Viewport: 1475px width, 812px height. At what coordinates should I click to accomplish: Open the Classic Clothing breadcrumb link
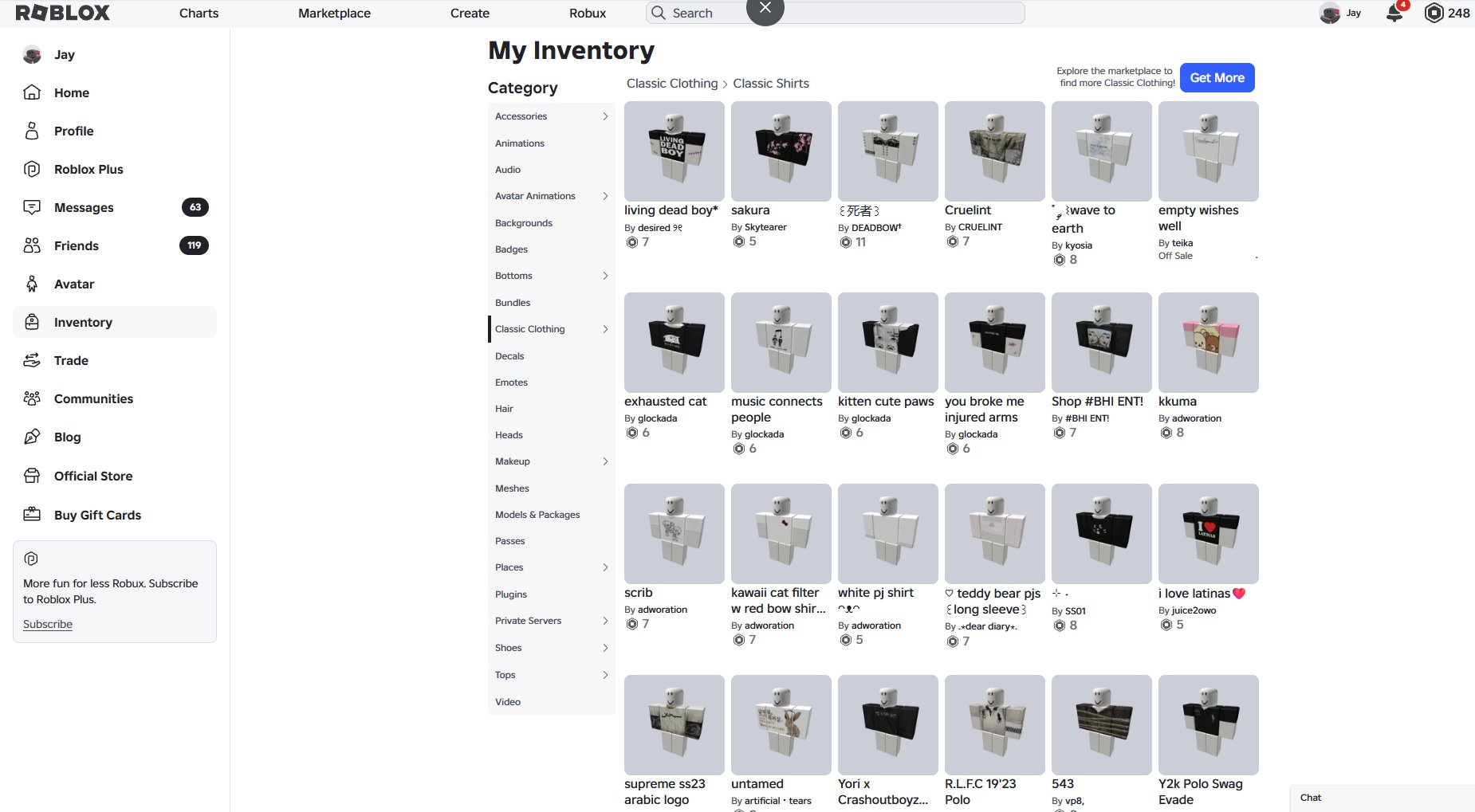click(x=672, y=84)
